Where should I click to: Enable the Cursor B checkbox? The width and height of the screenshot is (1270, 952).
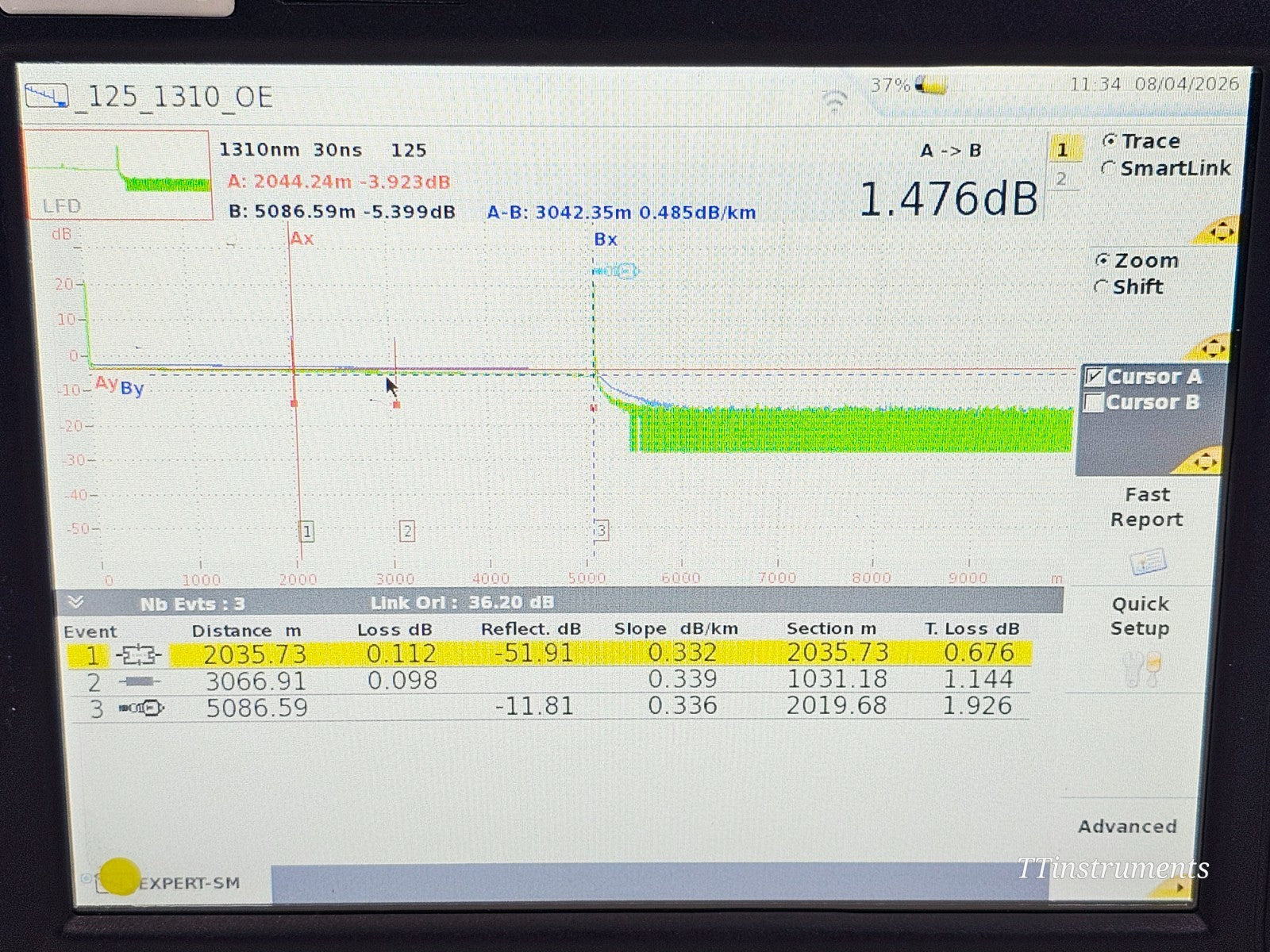[1095, 402]
